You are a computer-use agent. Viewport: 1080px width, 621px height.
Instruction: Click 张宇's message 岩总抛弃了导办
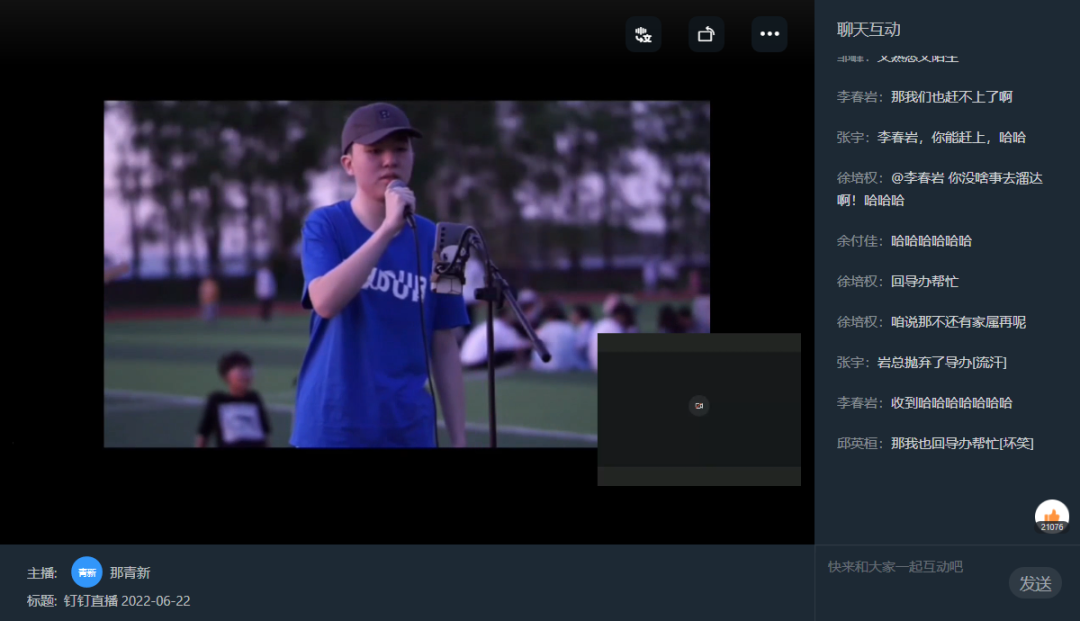click(x=935, y=362)
